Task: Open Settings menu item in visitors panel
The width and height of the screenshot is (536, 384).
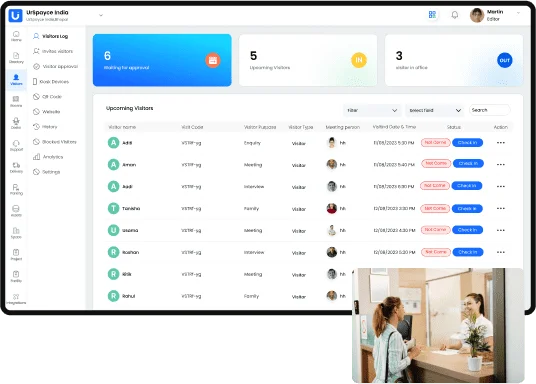Action: click(46, 172)
